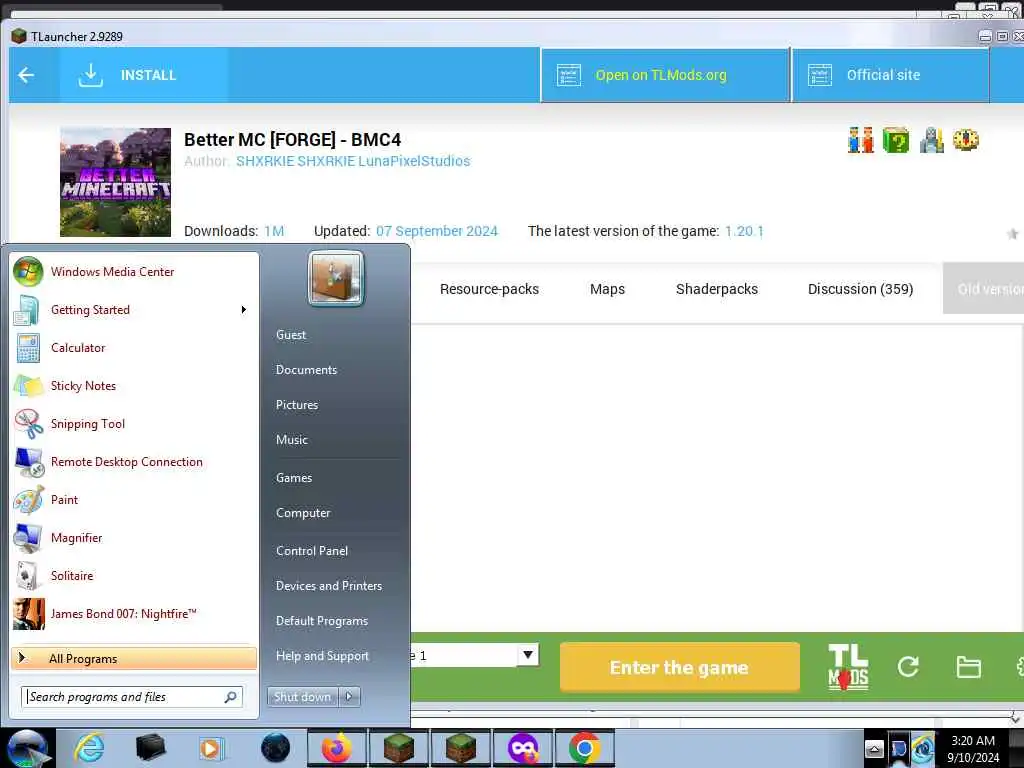
Task: Click the Shut down button
Action: click(302, 697)
